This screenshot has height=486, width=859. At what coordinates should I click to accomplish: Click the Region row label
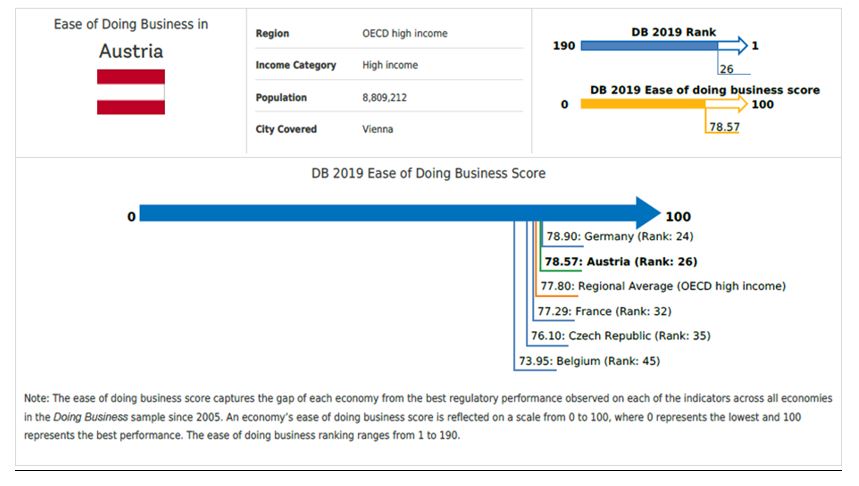coord(273,33)
